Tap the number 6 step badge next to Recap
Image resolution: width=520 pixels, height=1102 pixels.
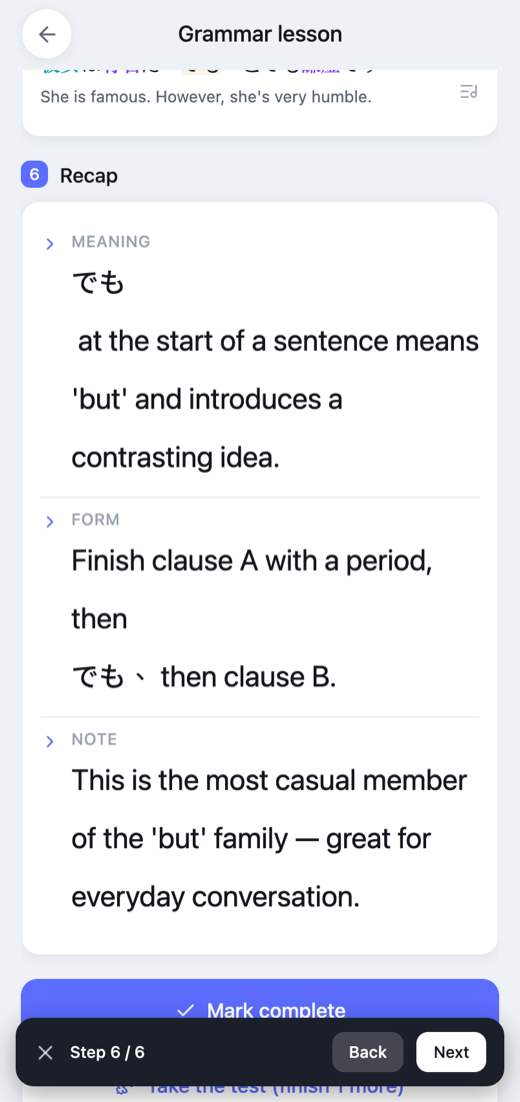click(x=34, y=175)
